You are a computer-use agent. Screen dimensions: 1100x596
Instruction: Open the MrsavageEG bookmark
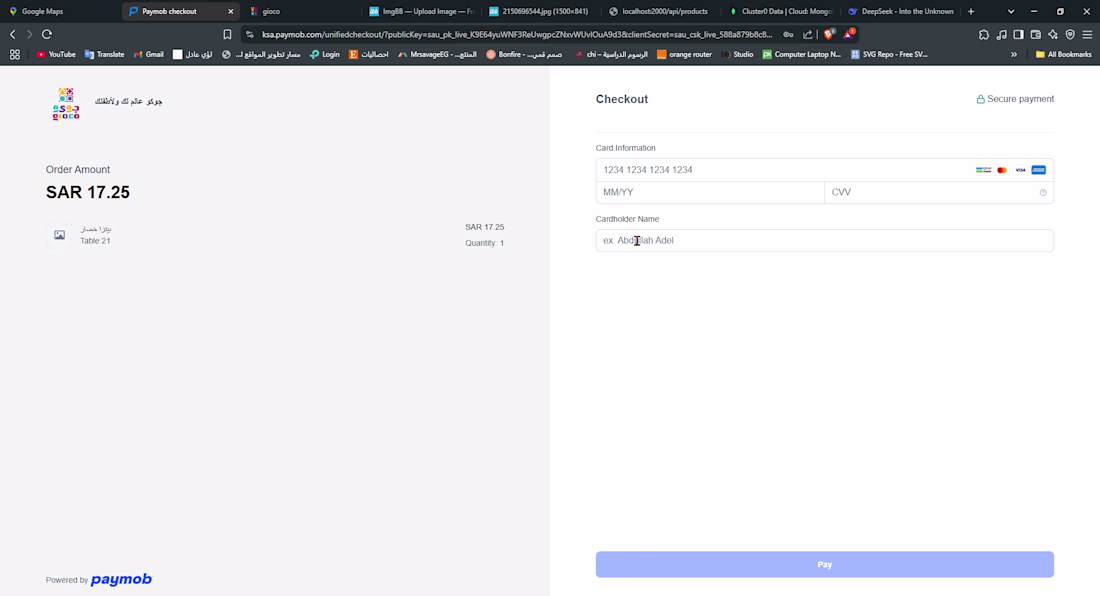click(x=437, y=54)
